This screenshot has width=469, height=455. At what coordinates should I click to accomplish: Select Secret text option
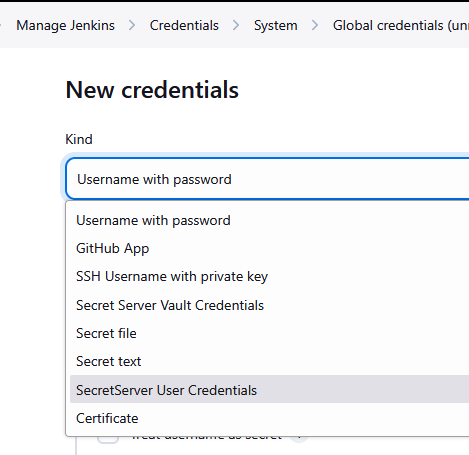pos(270,361)
